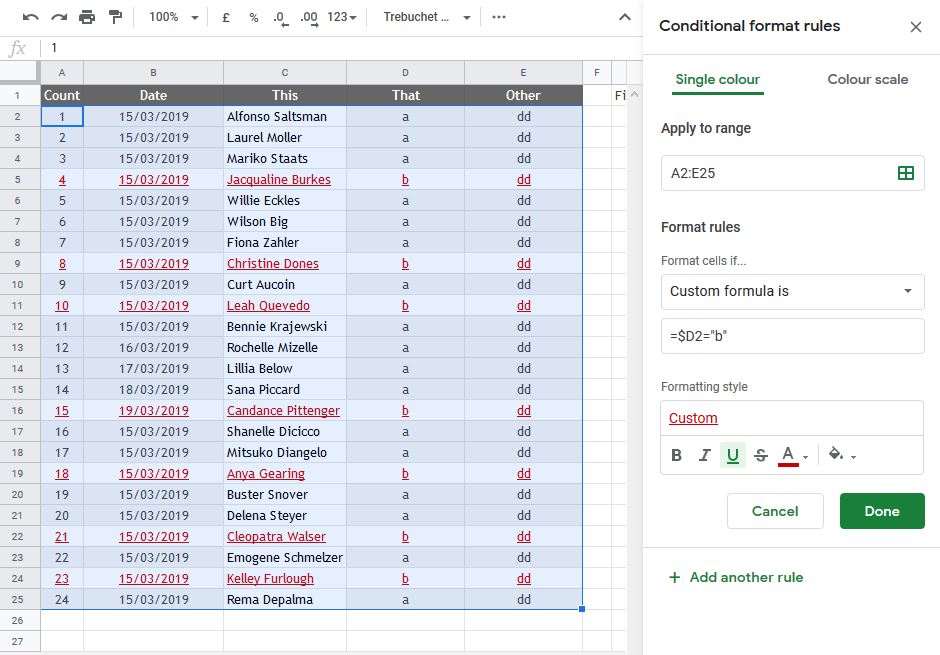The width and height of the screenshot is (940, 655).
Task: Disable underline formatting style
Action: click(734, 454)
